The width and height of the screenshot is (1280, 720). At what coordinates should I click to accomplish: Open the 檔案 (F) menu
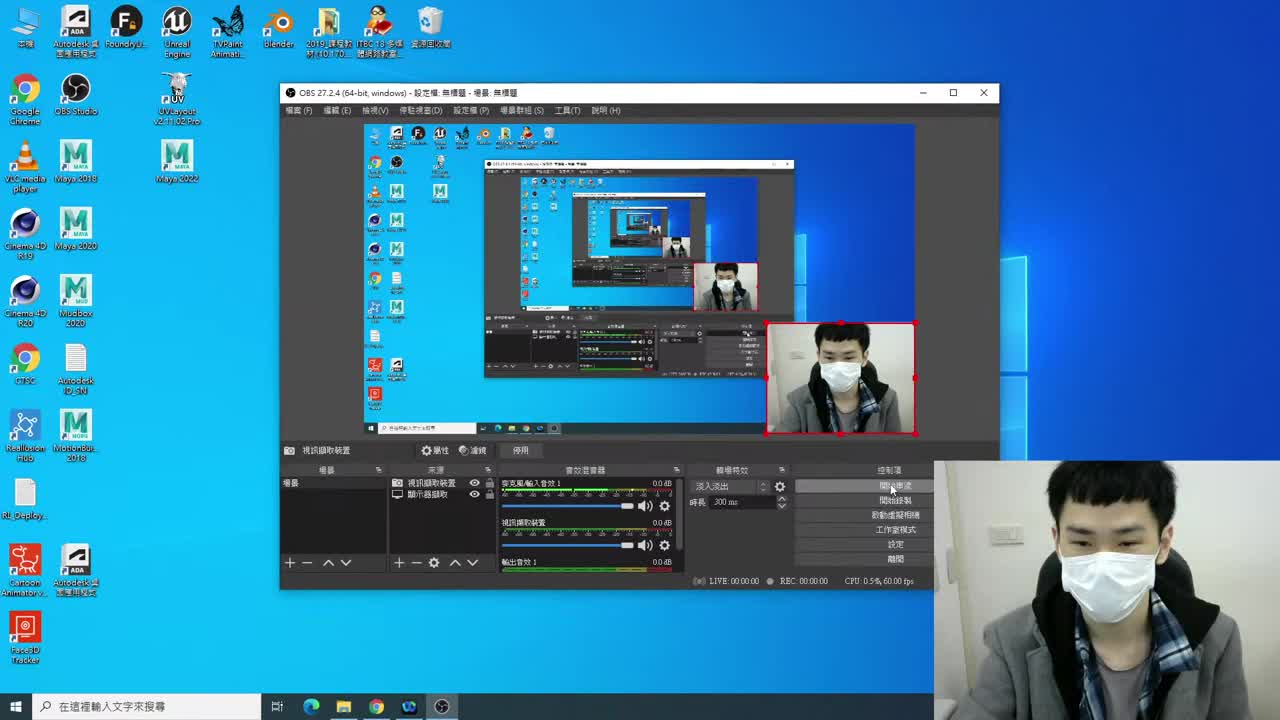[299, 110]
